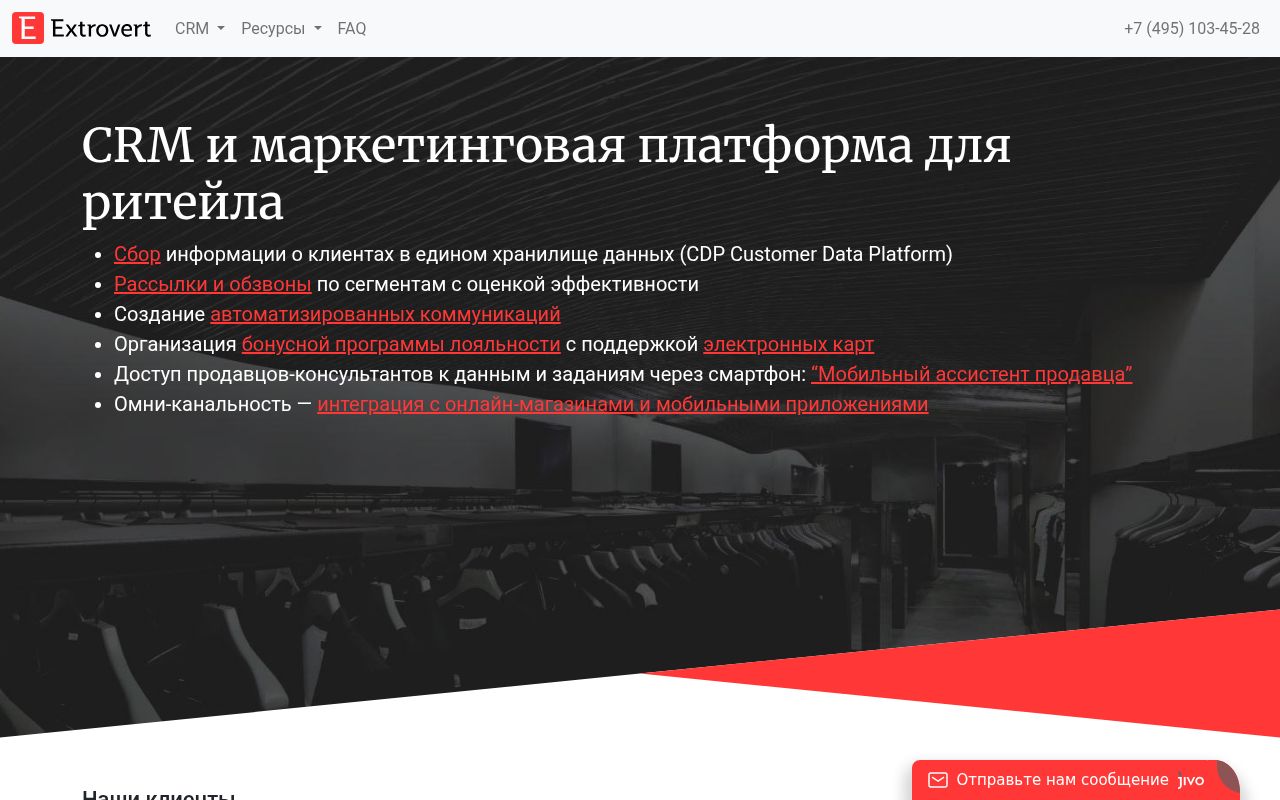Go to the FAQ page
The width and height of the screenshot is (1280, 800).
352,28
